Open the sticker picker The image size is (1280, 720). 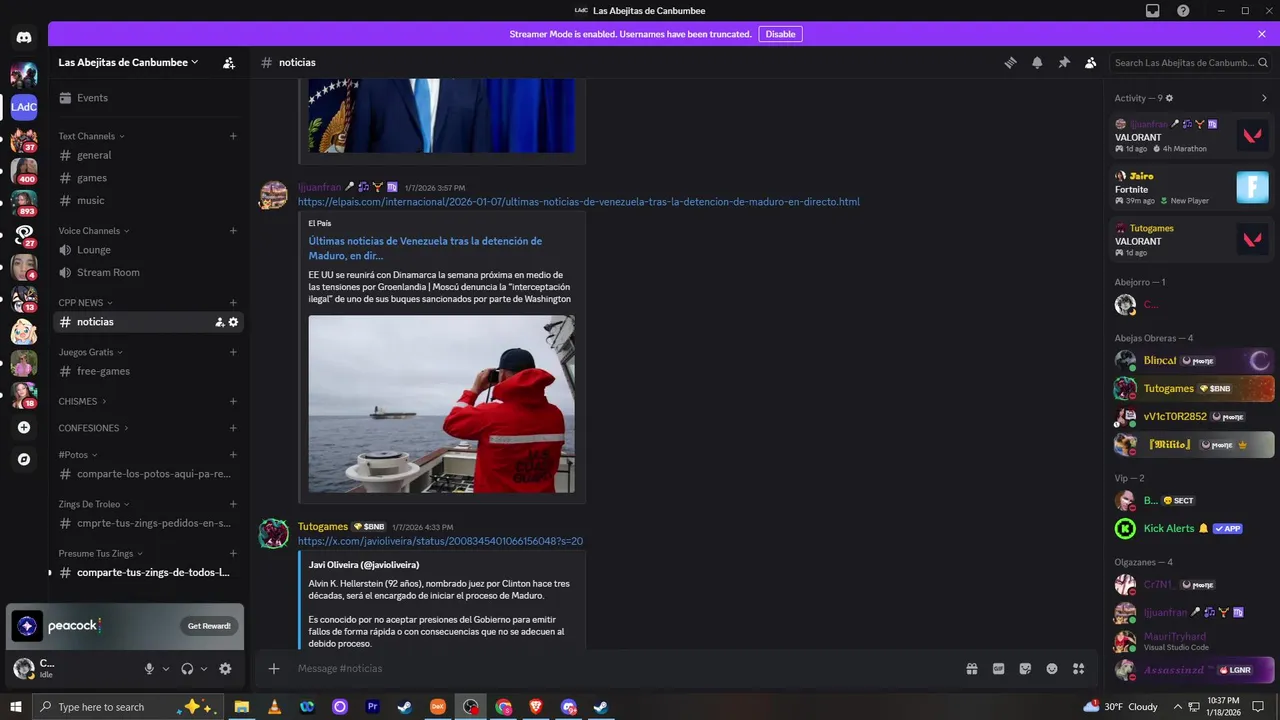click(x=1025, y=668)
